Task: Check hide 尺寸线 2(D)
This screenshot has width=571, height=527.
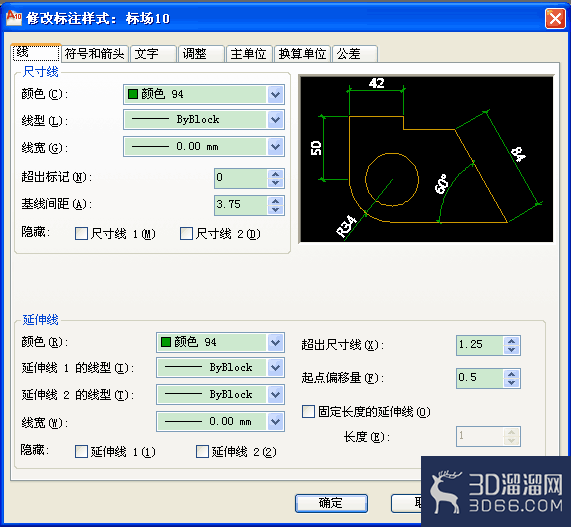Action: pyautogui.click(x=186, y=233)
